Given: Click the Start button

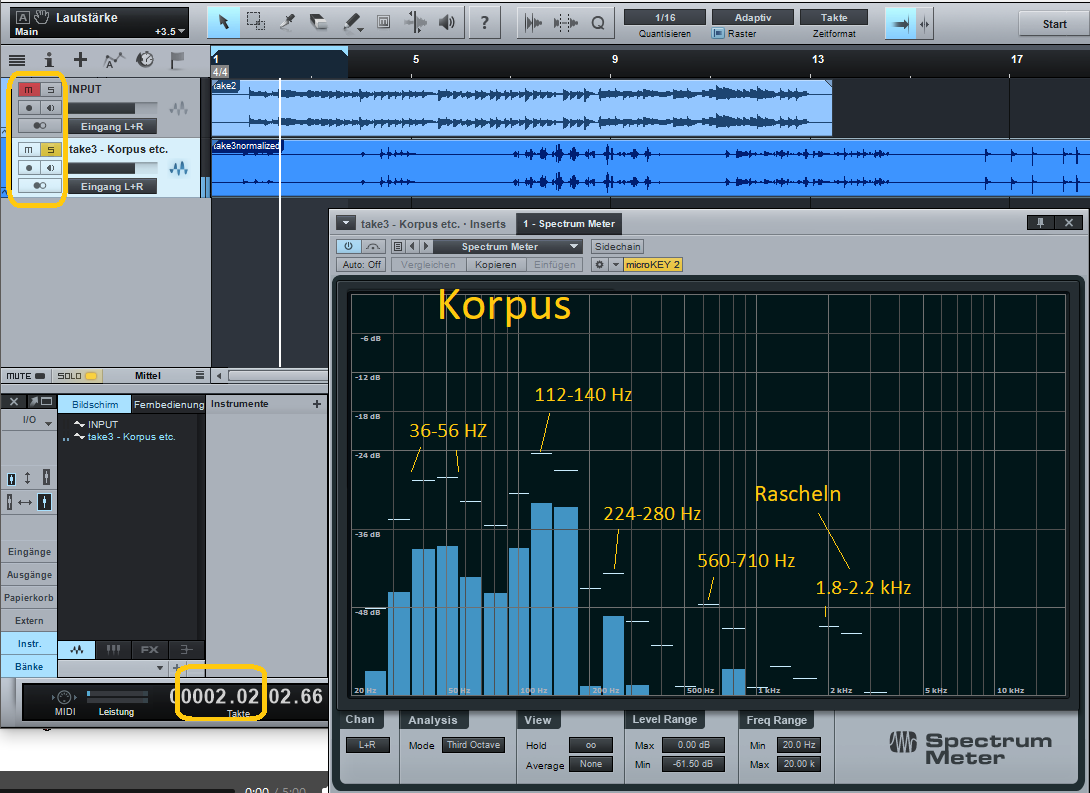Looking at the screenshot, I should pos(1054,24).
